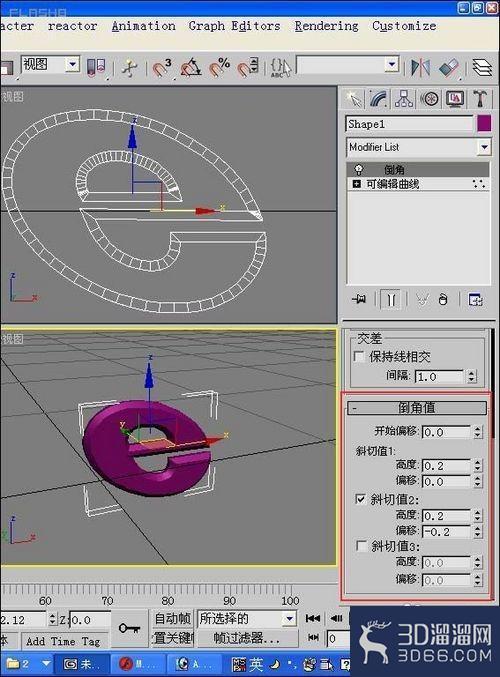Open the Hierarchy command panel tab
Screen dimensions: 500x677
[x=404, y=99]
